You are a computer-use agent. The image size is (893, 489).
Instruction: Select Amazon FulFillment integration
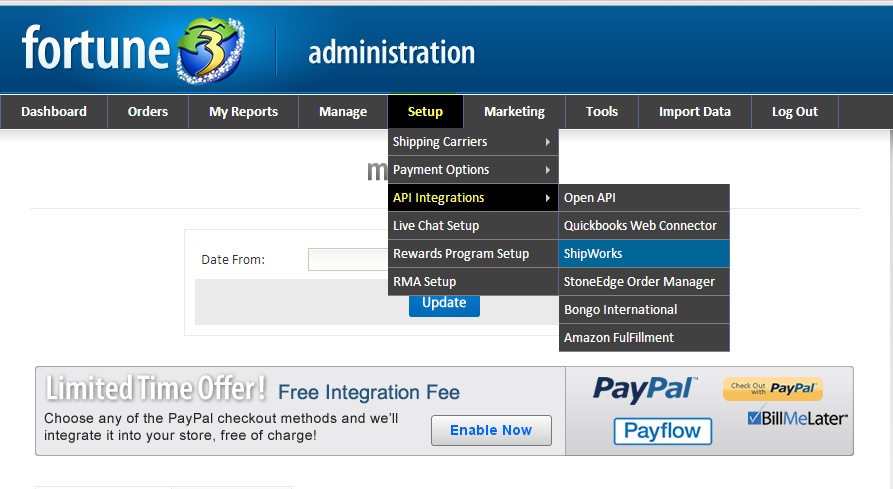(x=644, y=338)
